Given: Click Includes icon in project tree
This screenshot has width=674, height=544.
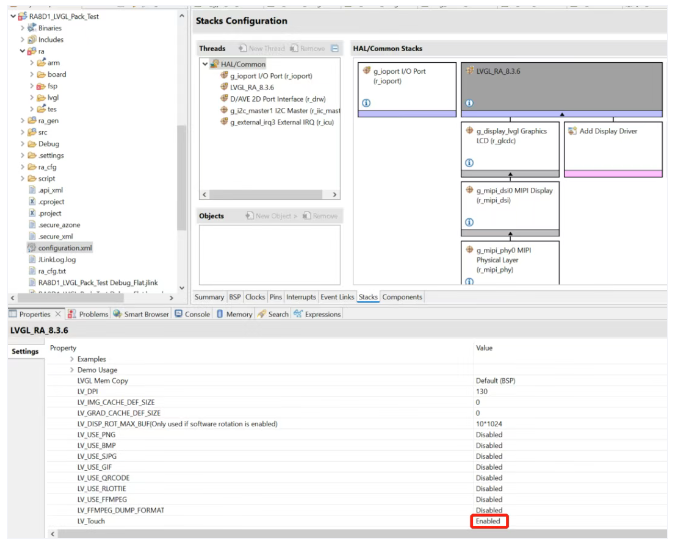Looking at the screenshot, I should 32,40.
